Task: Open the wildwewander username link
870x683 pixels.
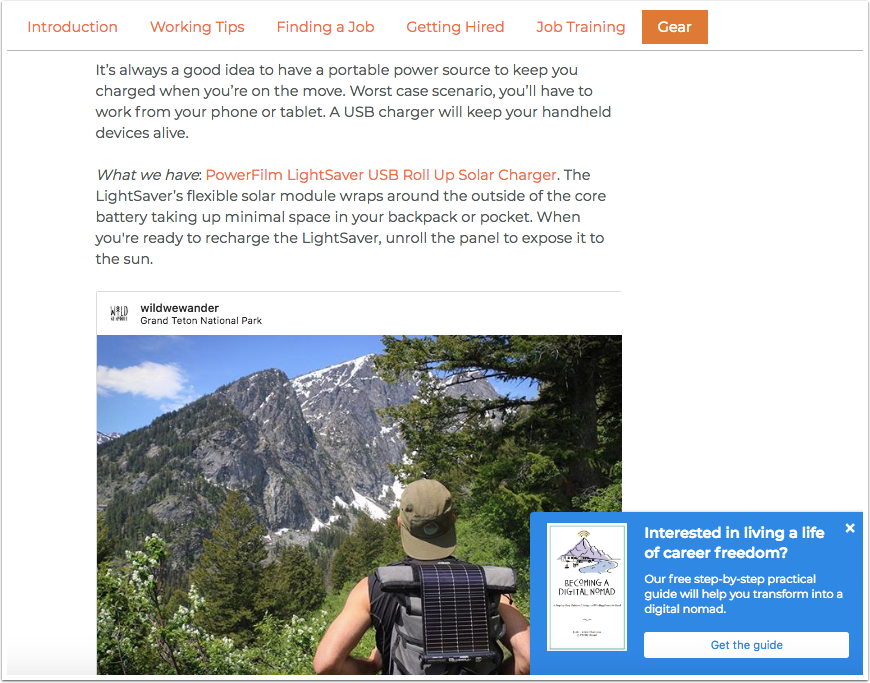Action: [x=179, y=308]
